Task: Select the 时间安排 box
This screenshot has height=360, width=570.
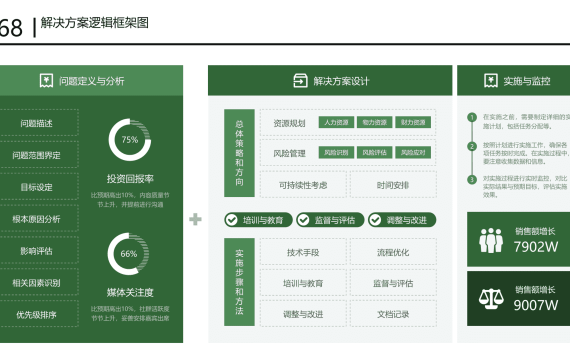Action: 393,185
